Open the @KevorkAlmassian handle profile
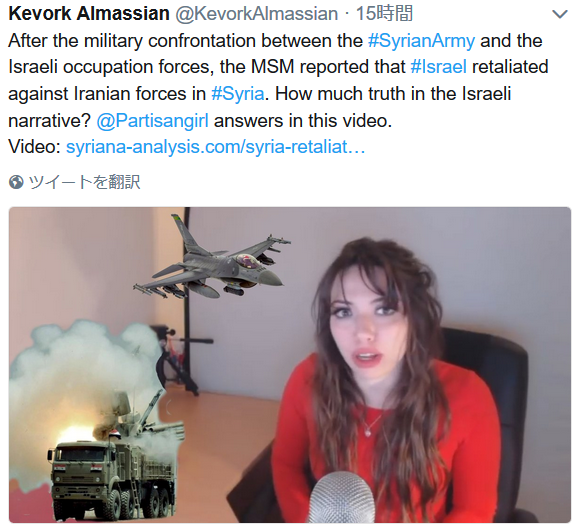This screenshot has height=525, width=574. pyautogui.click(x=257, y=14)
